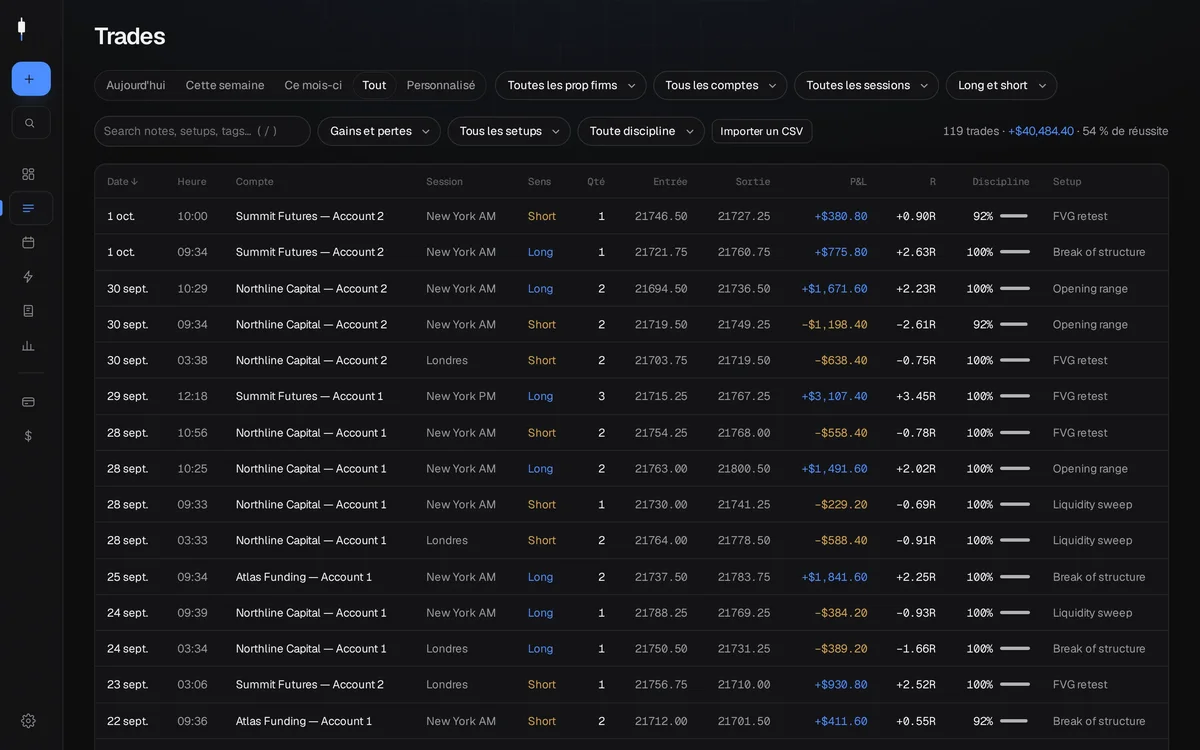Viewport: 1200px width, 750px height.
Task: Click the +$1,671.60 P&L value
Action: 834,288
